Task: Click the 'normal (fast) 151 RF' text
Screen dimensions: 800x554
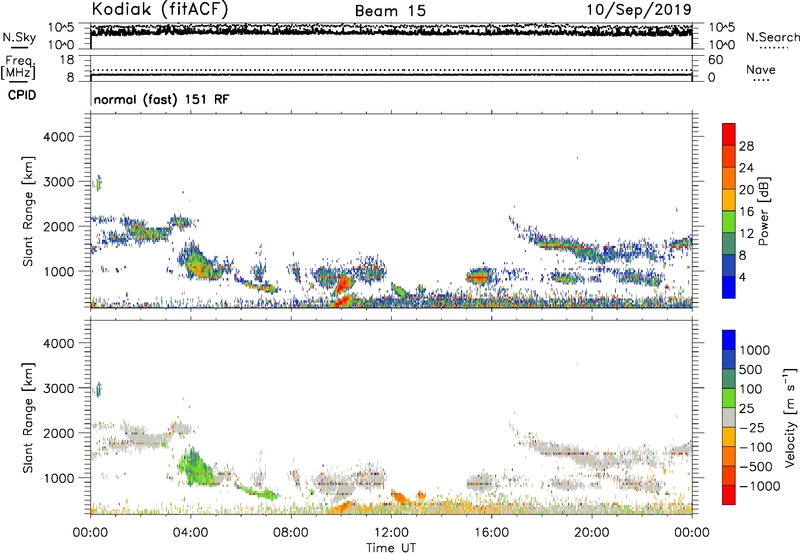Action: 161,99
